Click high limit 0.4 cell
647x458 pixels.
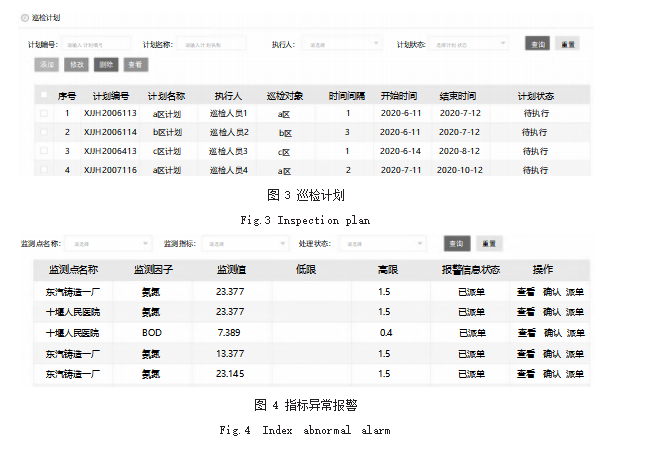(x=386, y=333)
